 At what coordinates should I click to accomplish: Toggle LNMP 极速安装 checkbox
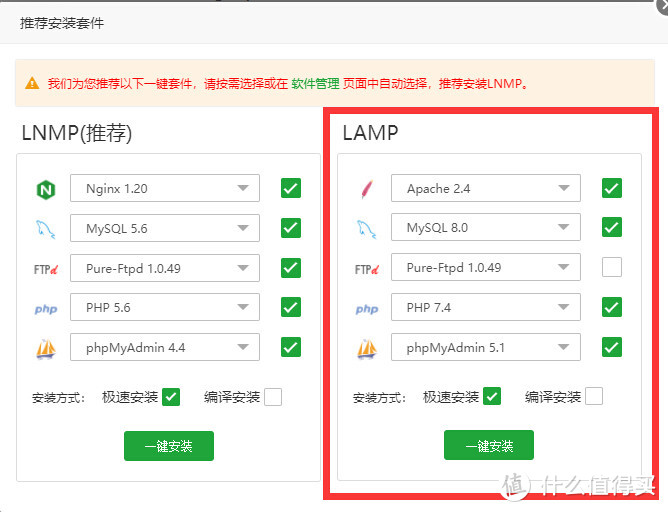click(x=171, y=397)
